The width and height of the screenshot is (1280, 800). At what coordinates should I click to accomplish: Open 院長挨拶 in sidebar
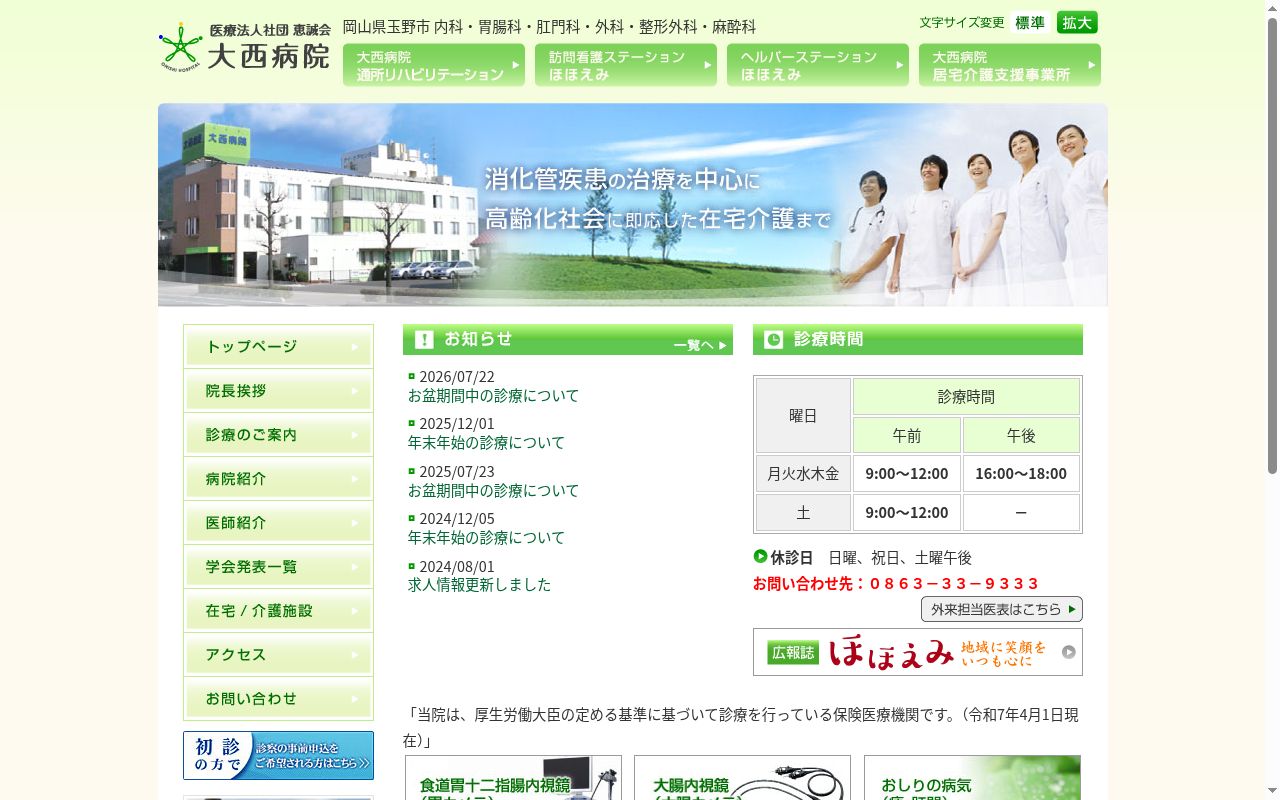point(278,391)
